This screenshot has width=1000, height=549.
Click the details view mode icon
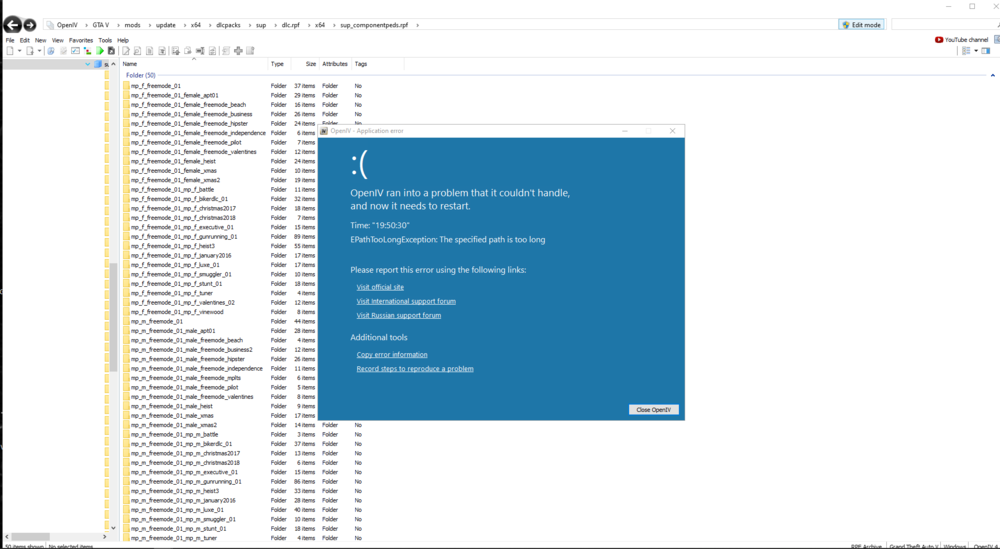(966, 51)
